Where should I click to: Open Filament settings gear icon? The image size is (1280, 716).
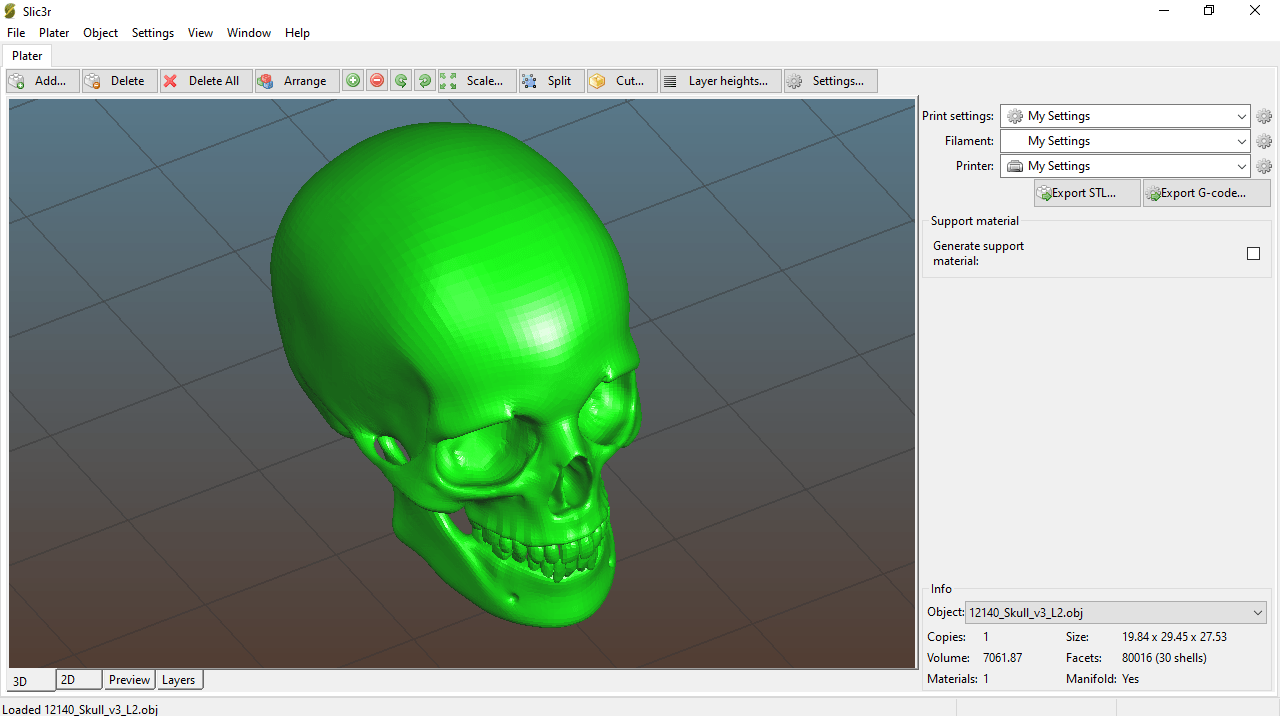pyautogui.click(x=1264, y=141)
